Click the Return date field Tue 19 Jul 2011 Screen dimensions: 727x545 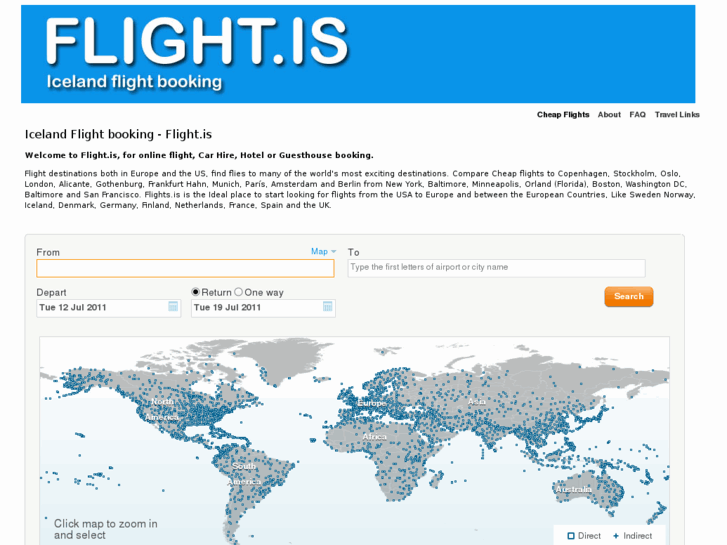[x=263, y=308]
